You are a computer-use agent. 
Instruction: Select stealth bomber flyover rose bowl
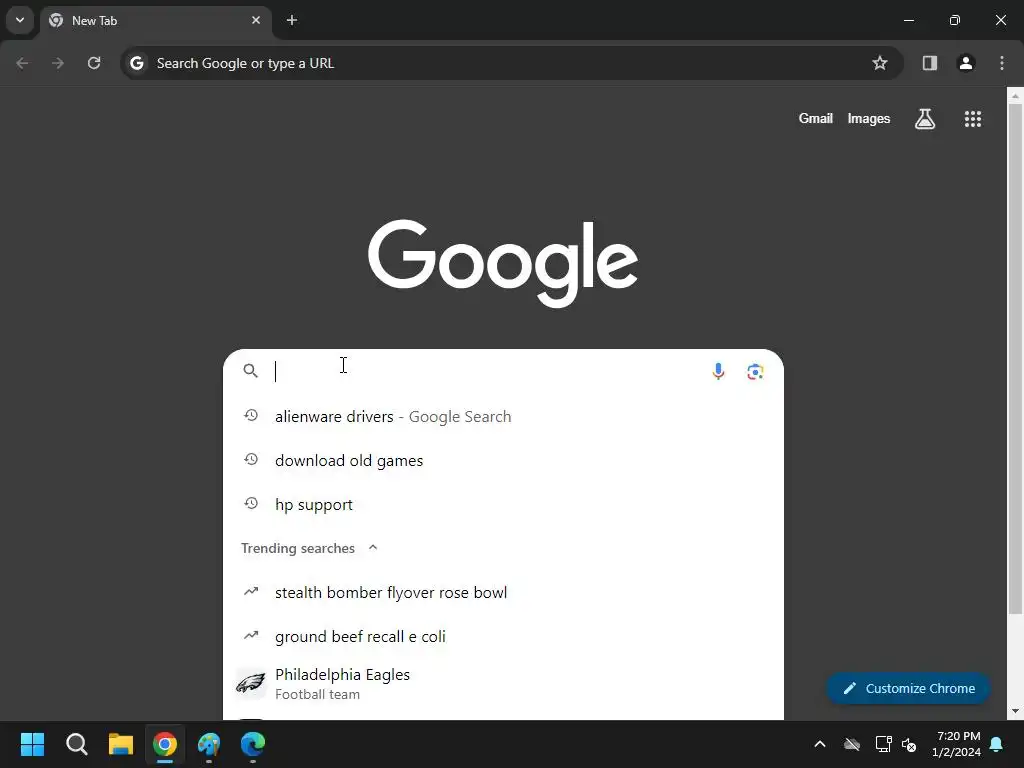[503, 592]
